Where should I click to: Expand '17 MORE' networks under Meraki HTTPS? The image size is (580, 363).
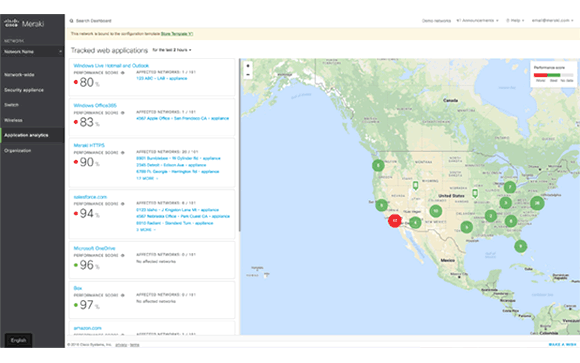point(147,178)
